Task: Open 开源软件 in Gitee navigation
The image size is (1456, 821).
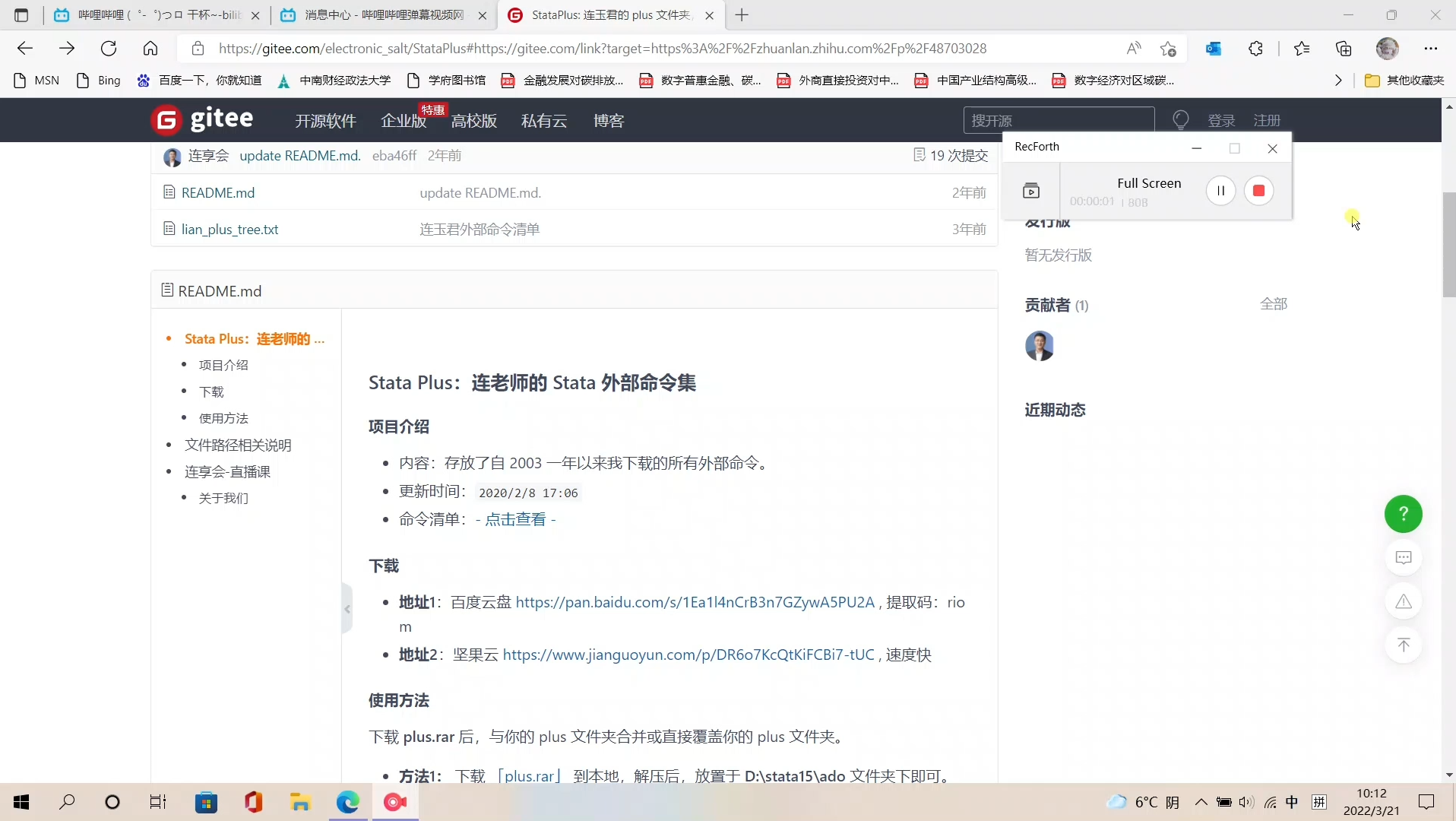Action: (x=325, y=121)
